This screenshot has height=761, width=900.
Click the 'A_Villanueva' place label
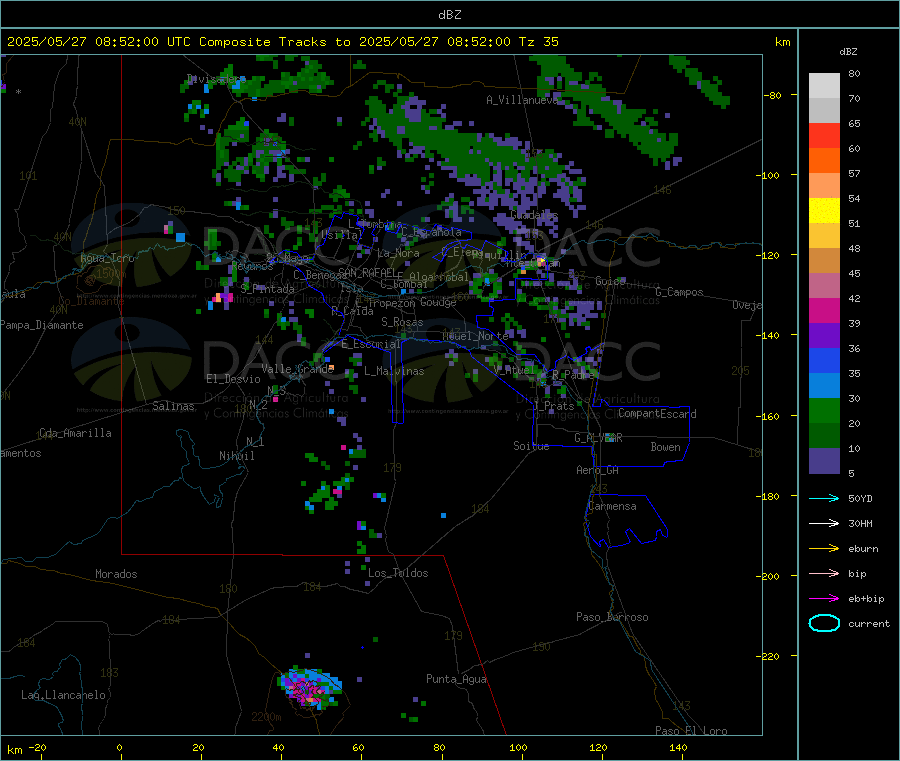pos(522,100)
